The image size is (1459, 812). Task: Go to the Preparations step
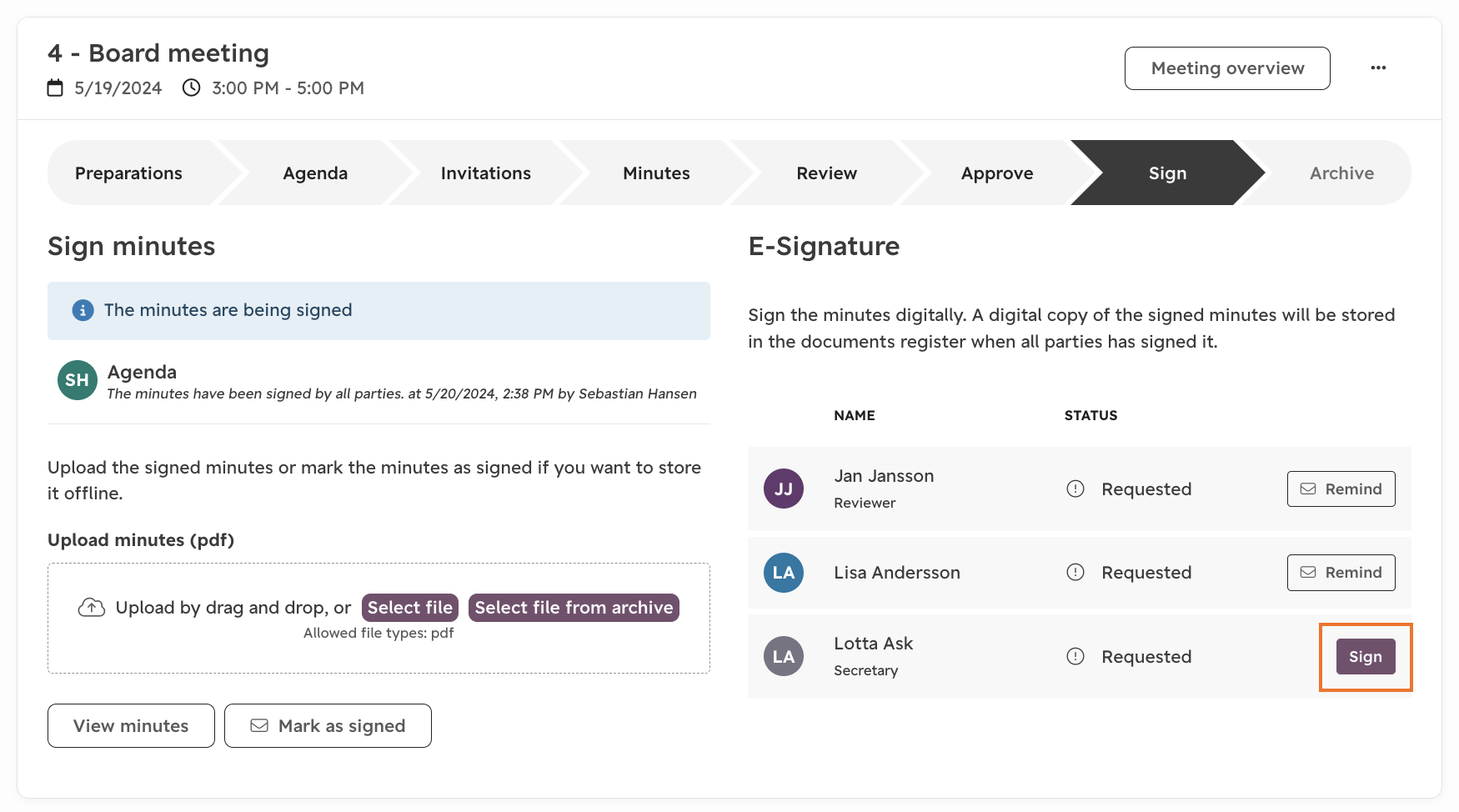click(128, 173)
